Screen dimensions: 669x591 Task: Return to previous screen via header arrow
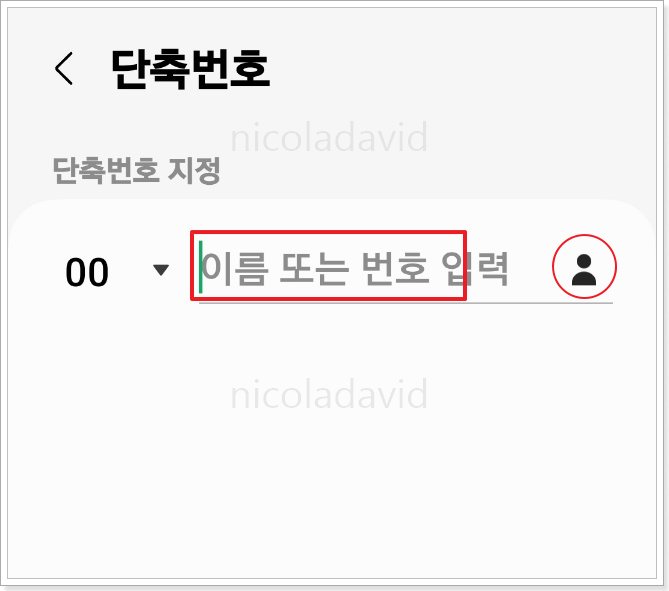pyautogui.click(x=64, y=68)
